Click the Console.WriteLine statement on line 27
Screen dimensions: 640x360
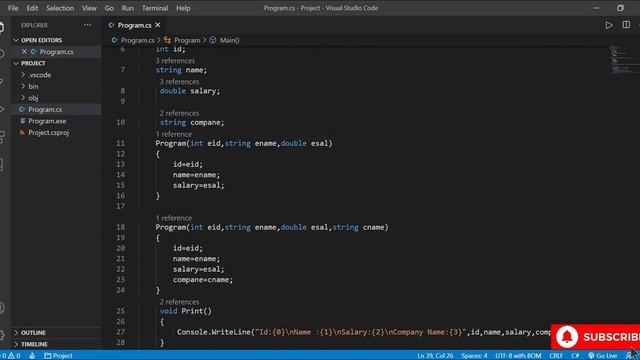tap(364, 332)
